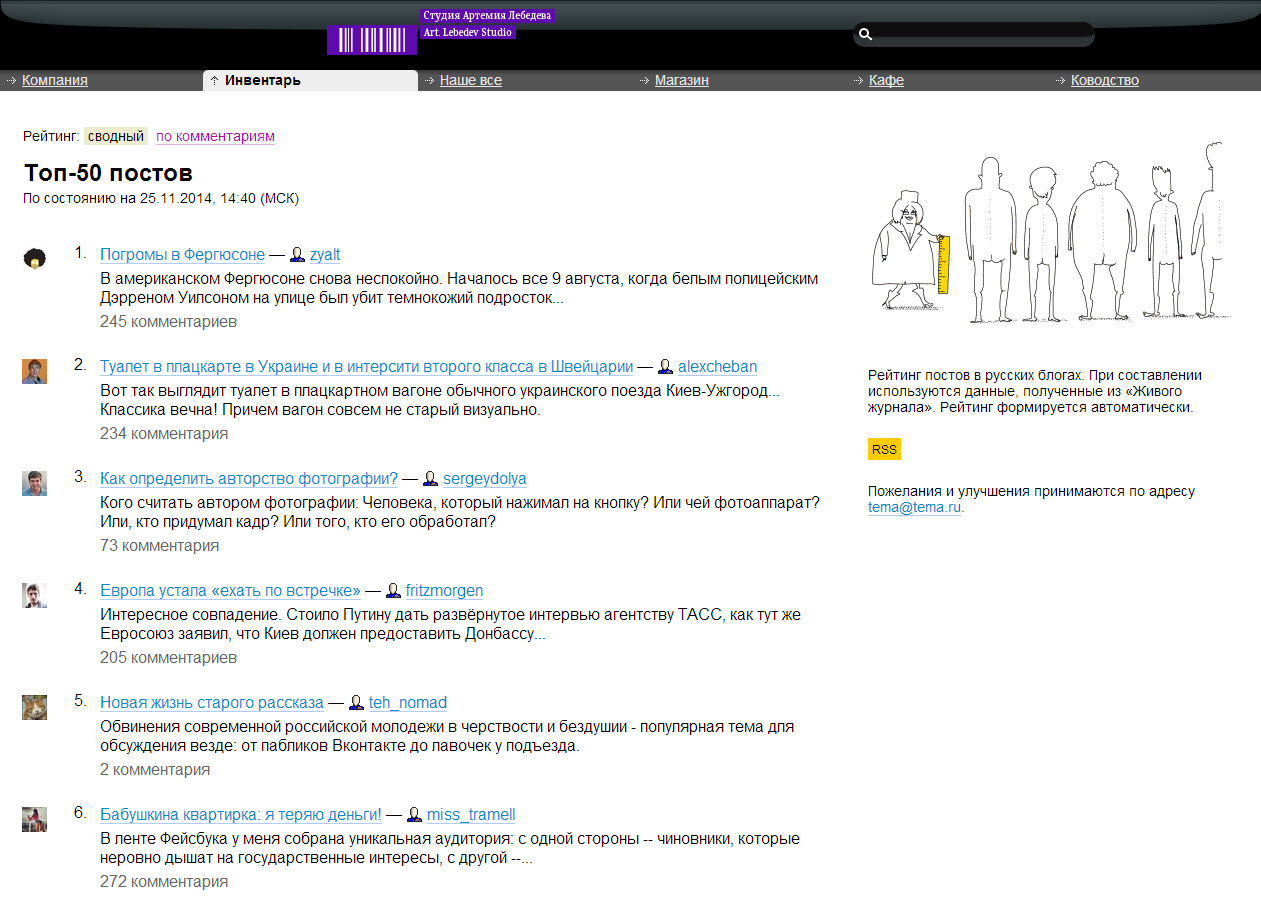
Task: Click the user icon beside fritzmorgen
Action: coord(393,591)
